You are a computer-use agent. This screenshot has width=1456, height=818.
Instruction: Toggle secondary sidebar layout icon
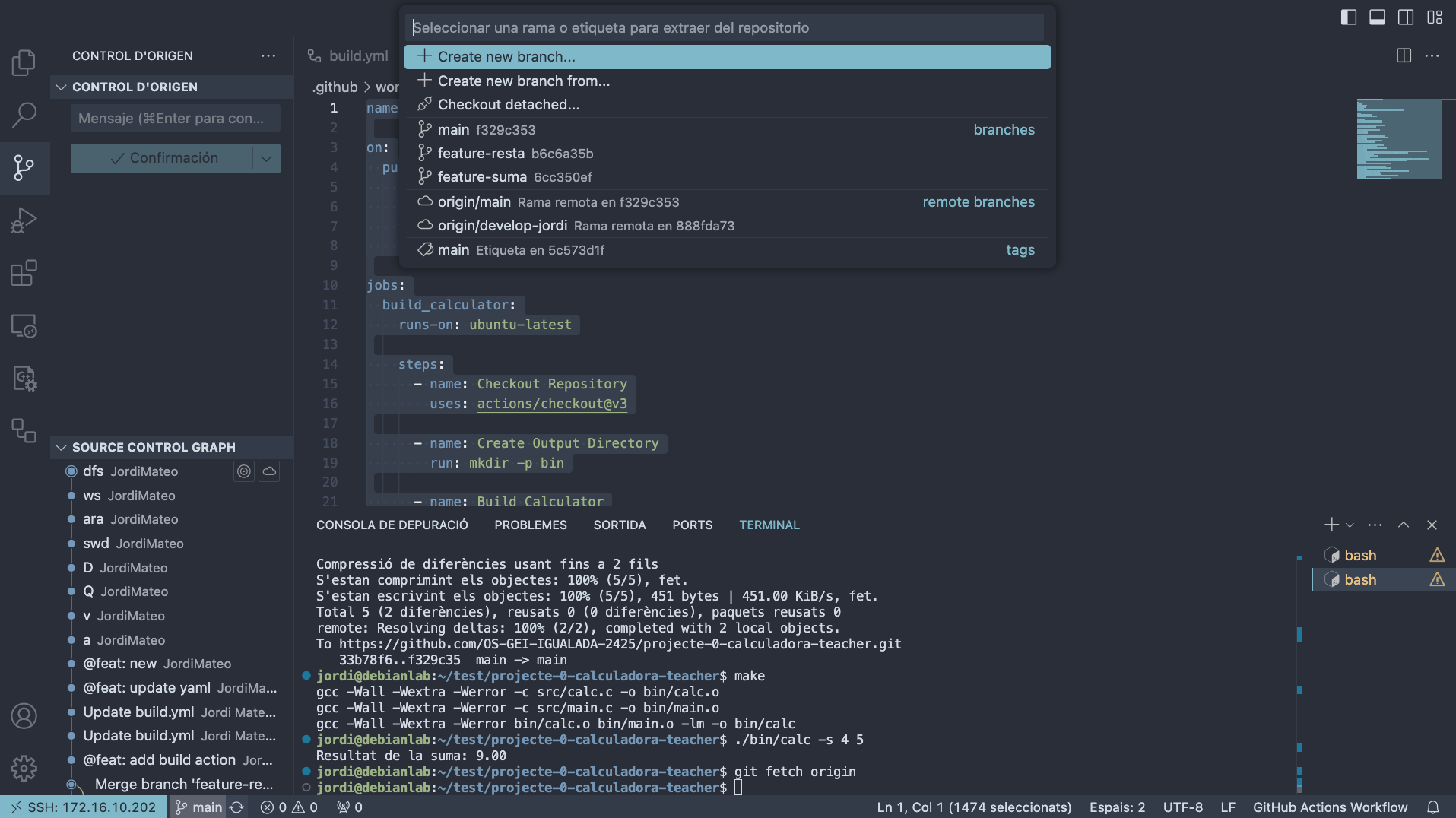point(1406,17)
